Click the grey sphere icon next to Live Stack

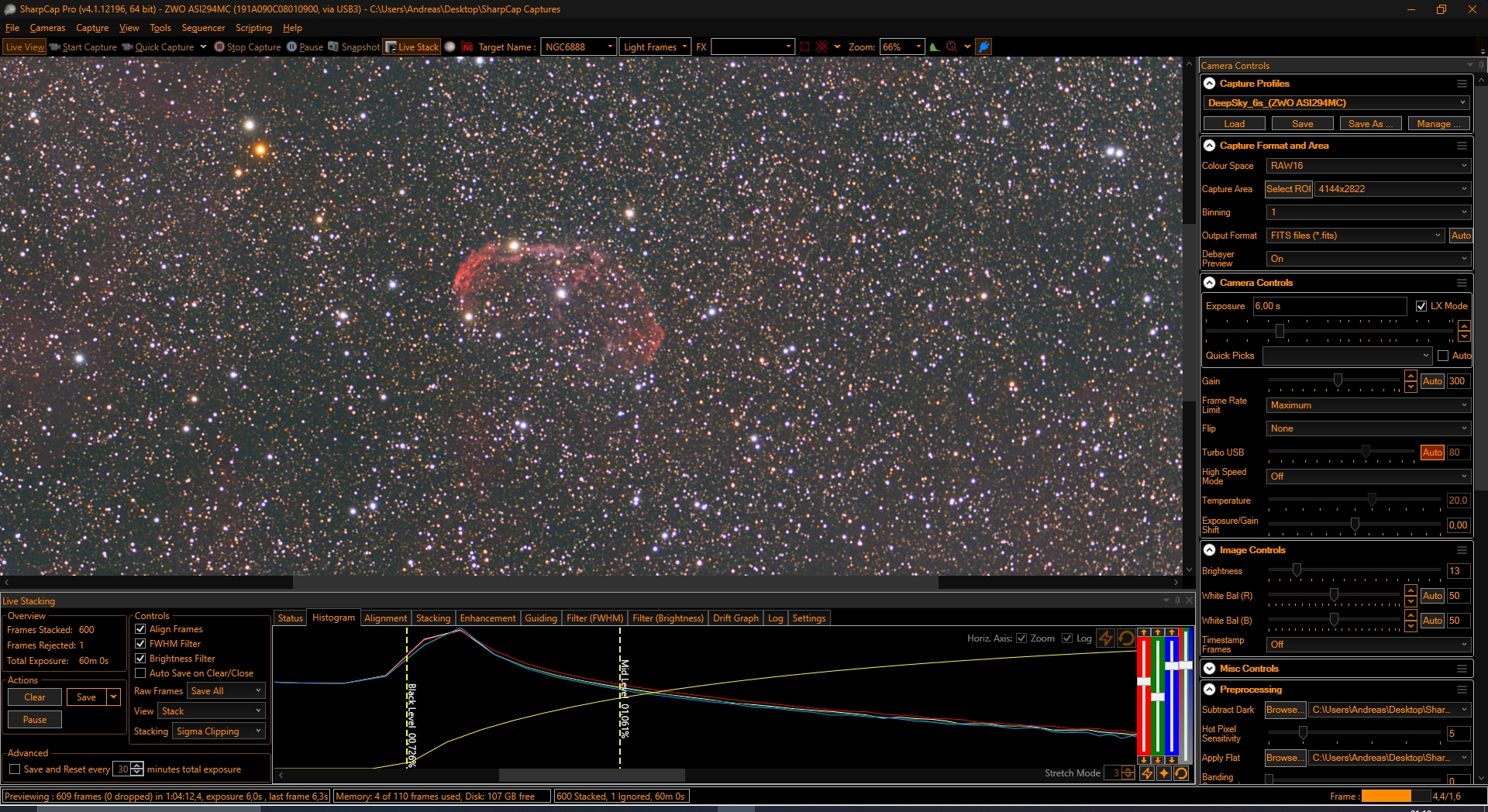(x=449, y=46)
